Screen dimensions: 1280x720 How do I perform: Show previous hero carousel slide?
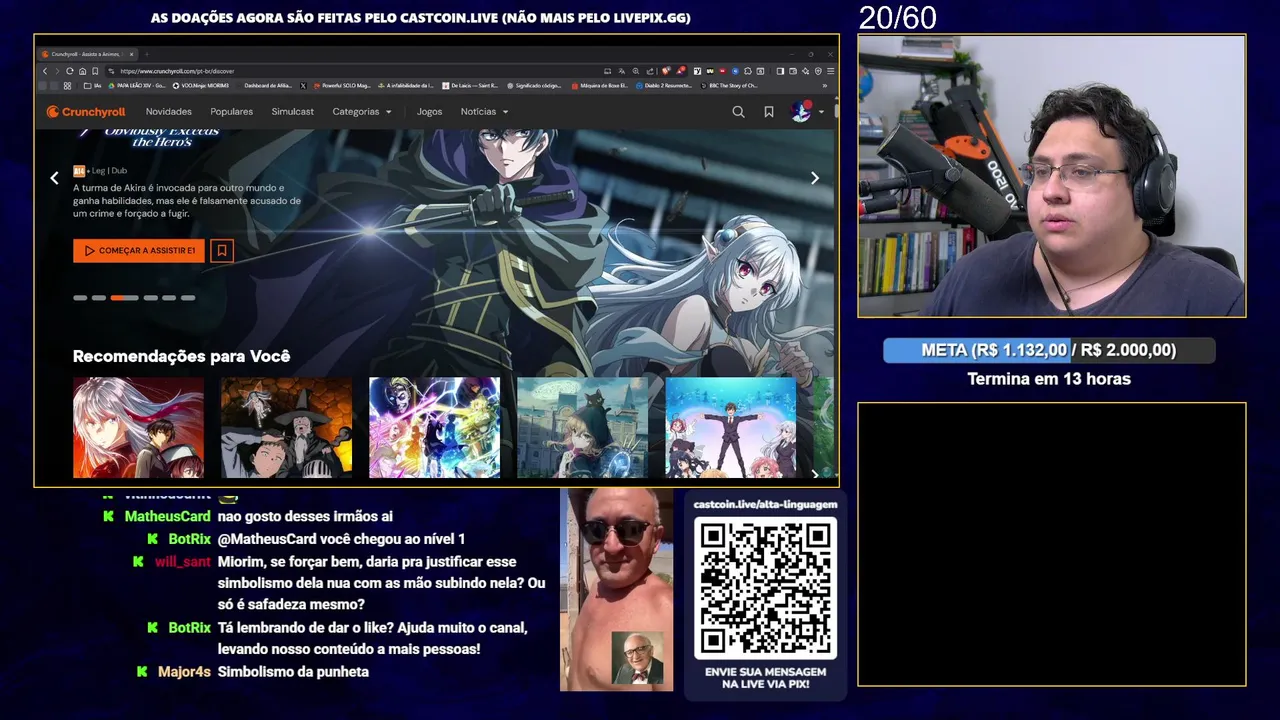(54, 178)
